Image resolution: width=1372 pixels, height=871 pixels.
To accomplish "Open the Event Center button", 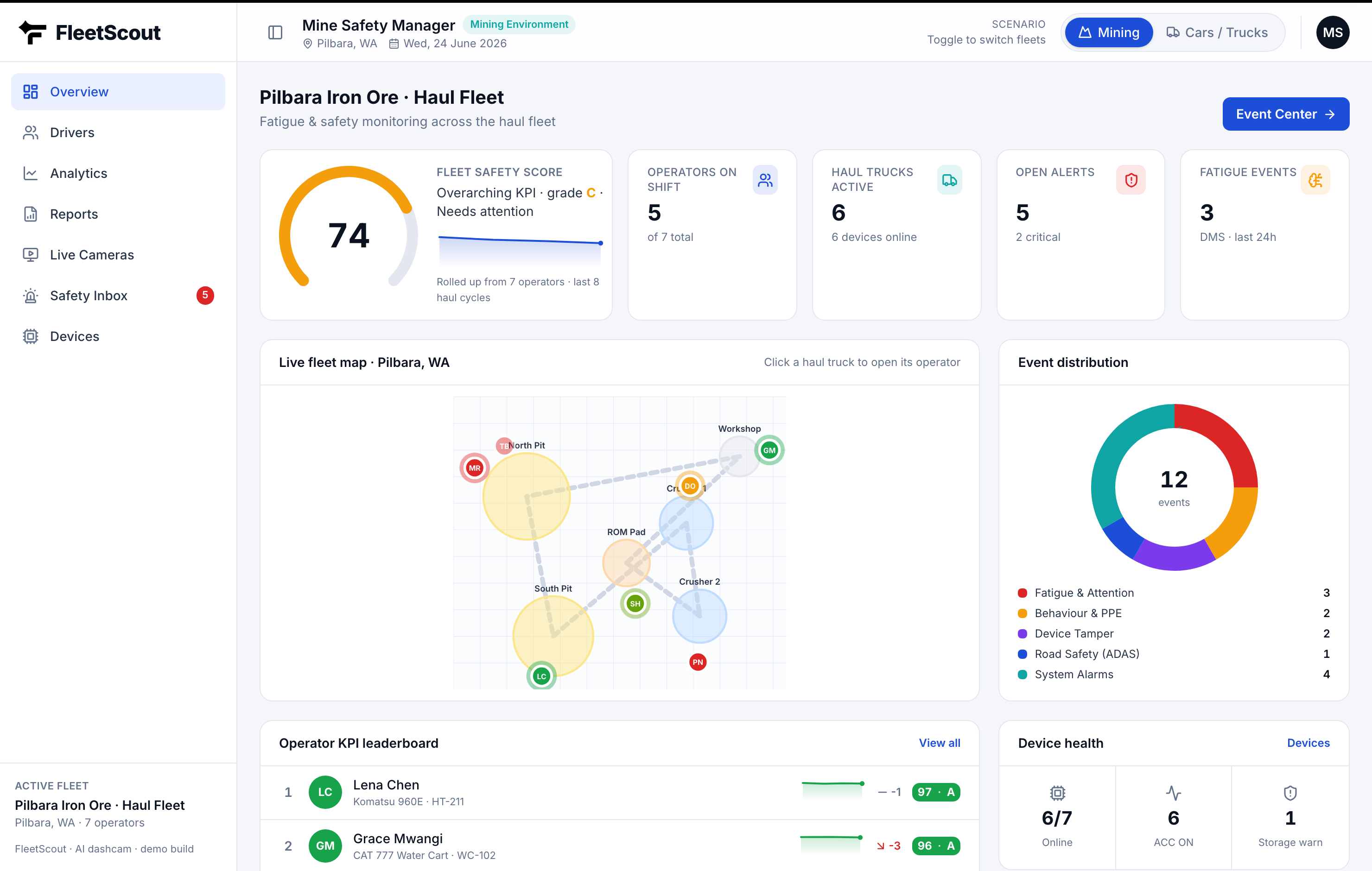I will (x=1285, y=114).
